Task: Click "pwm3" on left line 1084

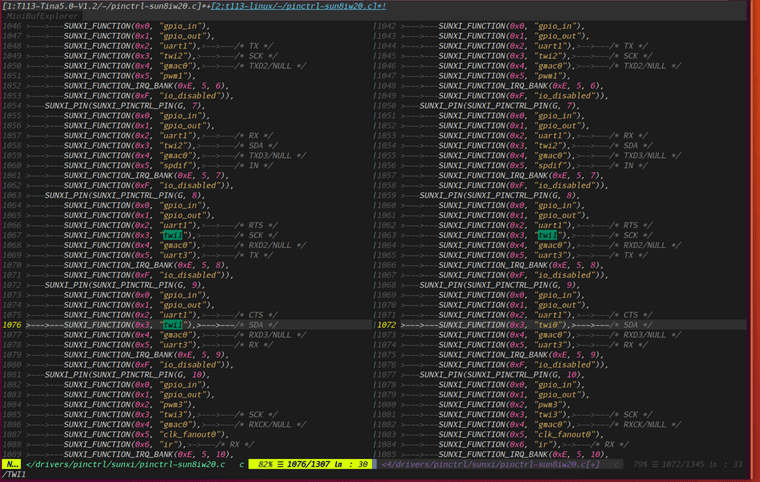Action: 173,404
